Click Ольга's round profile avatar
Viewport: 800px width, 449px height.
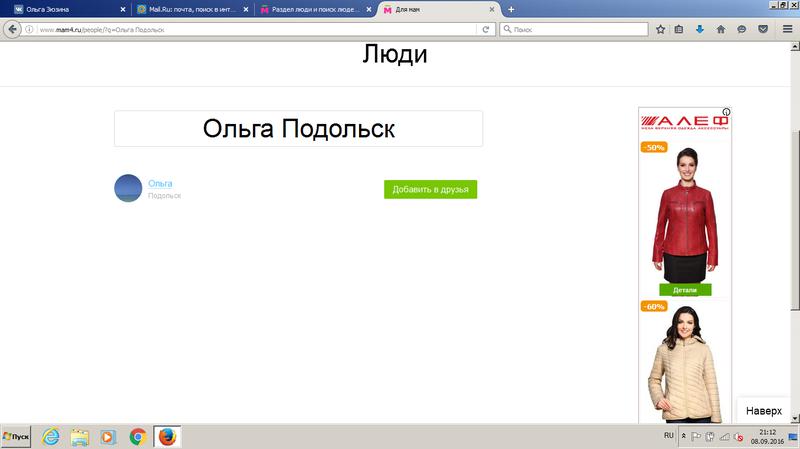[x=128, y=188]
